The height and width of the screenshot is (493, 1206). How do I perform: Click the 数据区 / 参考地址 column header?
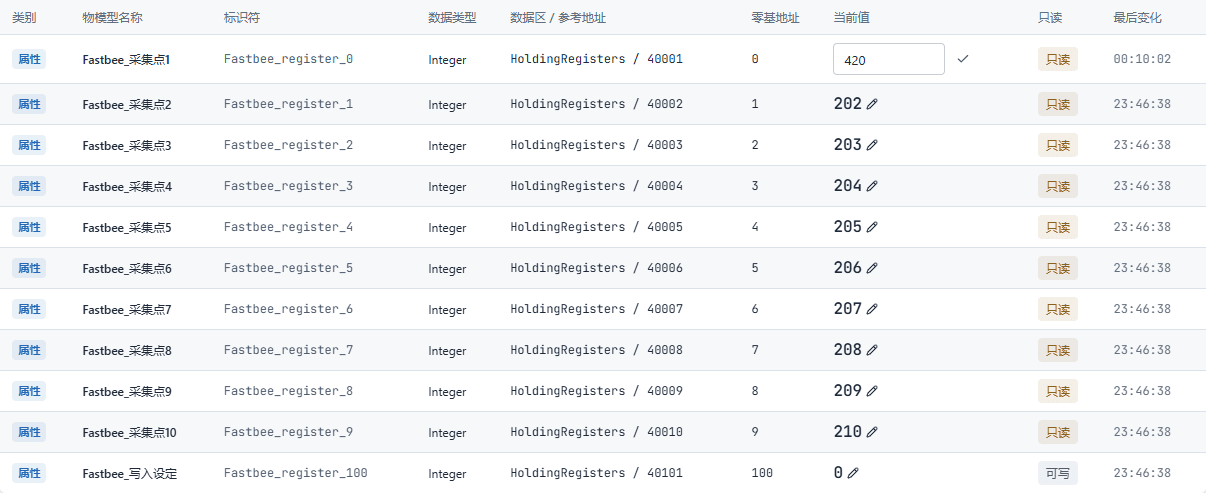click(x=558, y=18)
